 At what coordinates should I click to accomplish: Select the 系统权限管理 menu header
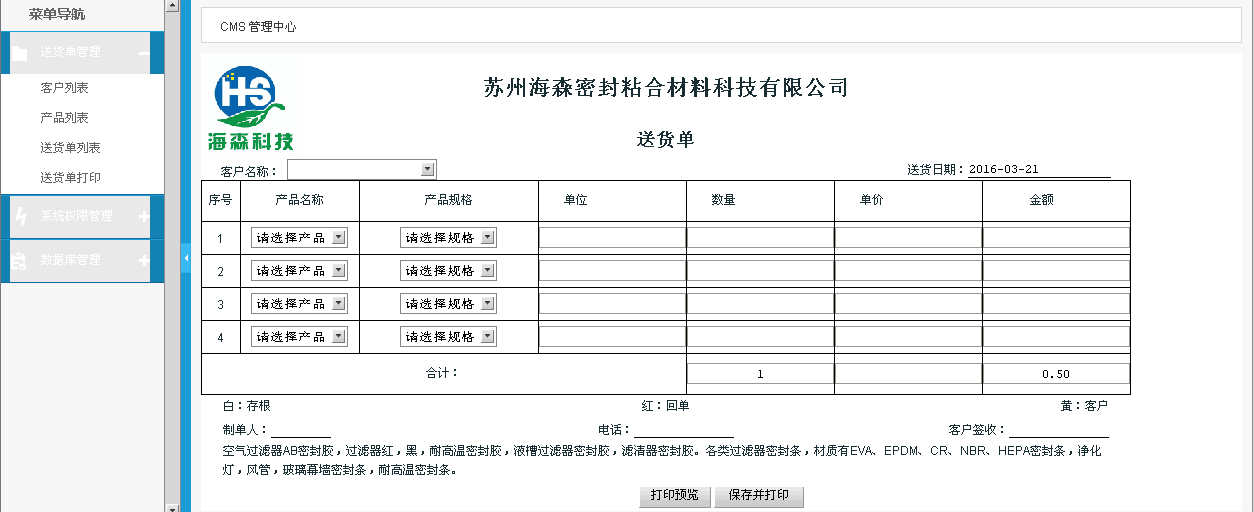pos(82,216)
